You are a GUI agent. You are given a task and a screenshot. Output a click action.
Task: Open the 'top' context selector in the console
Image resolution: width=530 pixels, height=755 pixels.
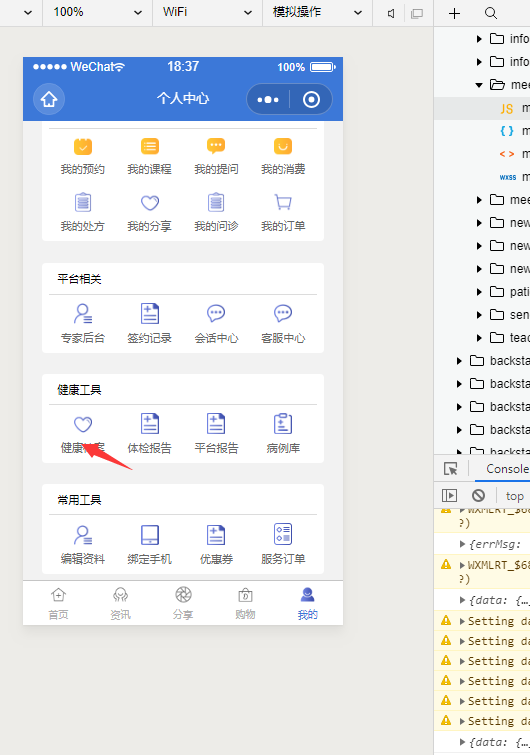point(515,496)
